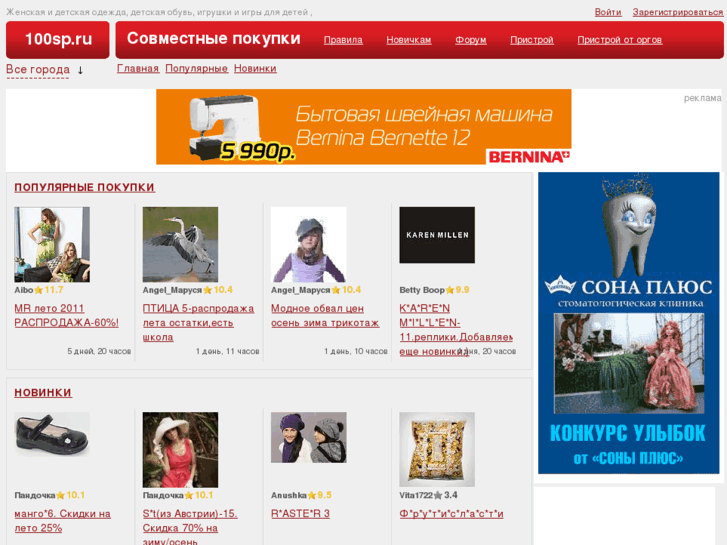
Task: Click the star beside Angel_Маруся above ПТИЦА
Action: (x=207, y=290)
